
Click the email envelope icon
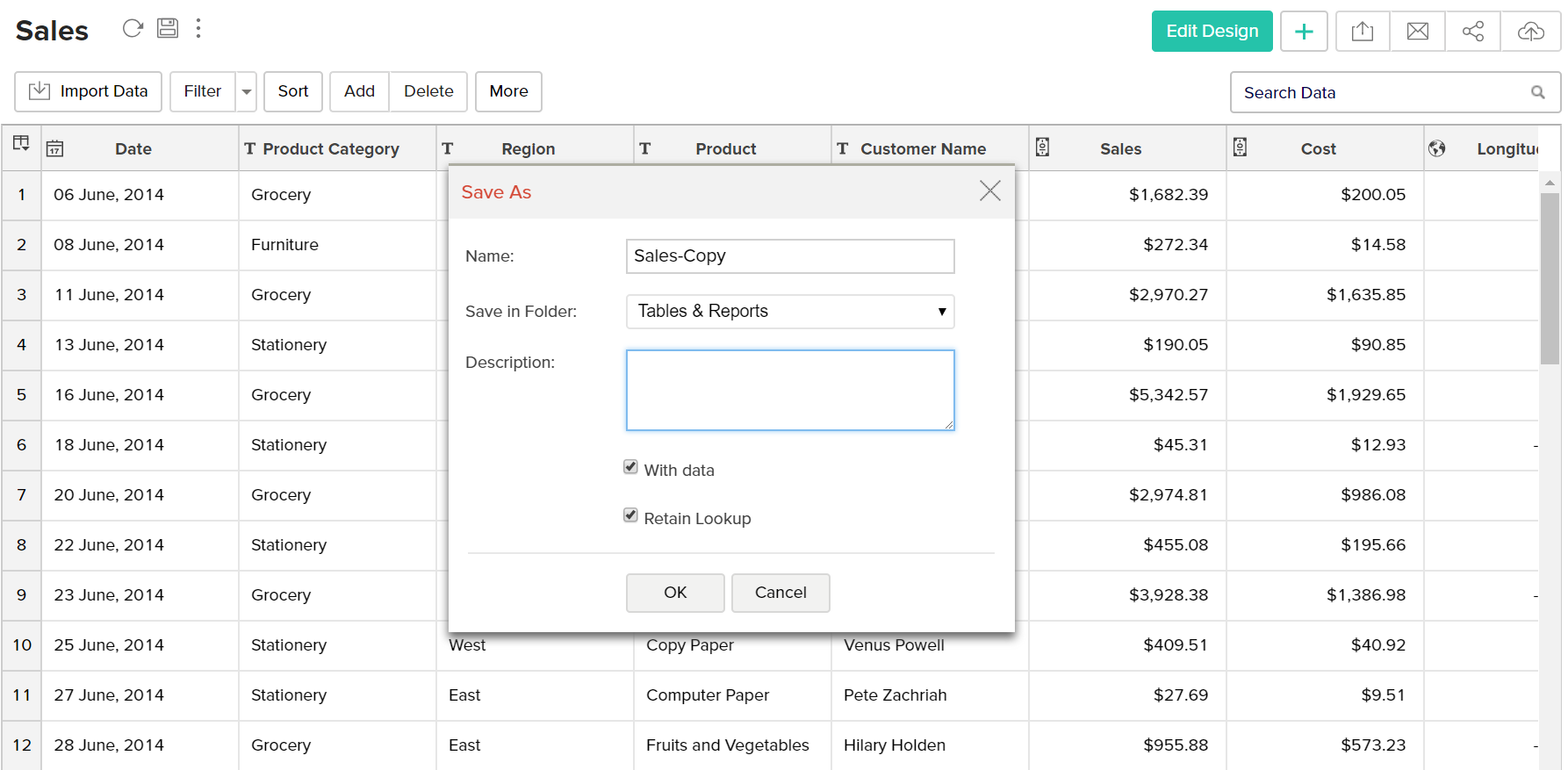(x=1418, y=32)
